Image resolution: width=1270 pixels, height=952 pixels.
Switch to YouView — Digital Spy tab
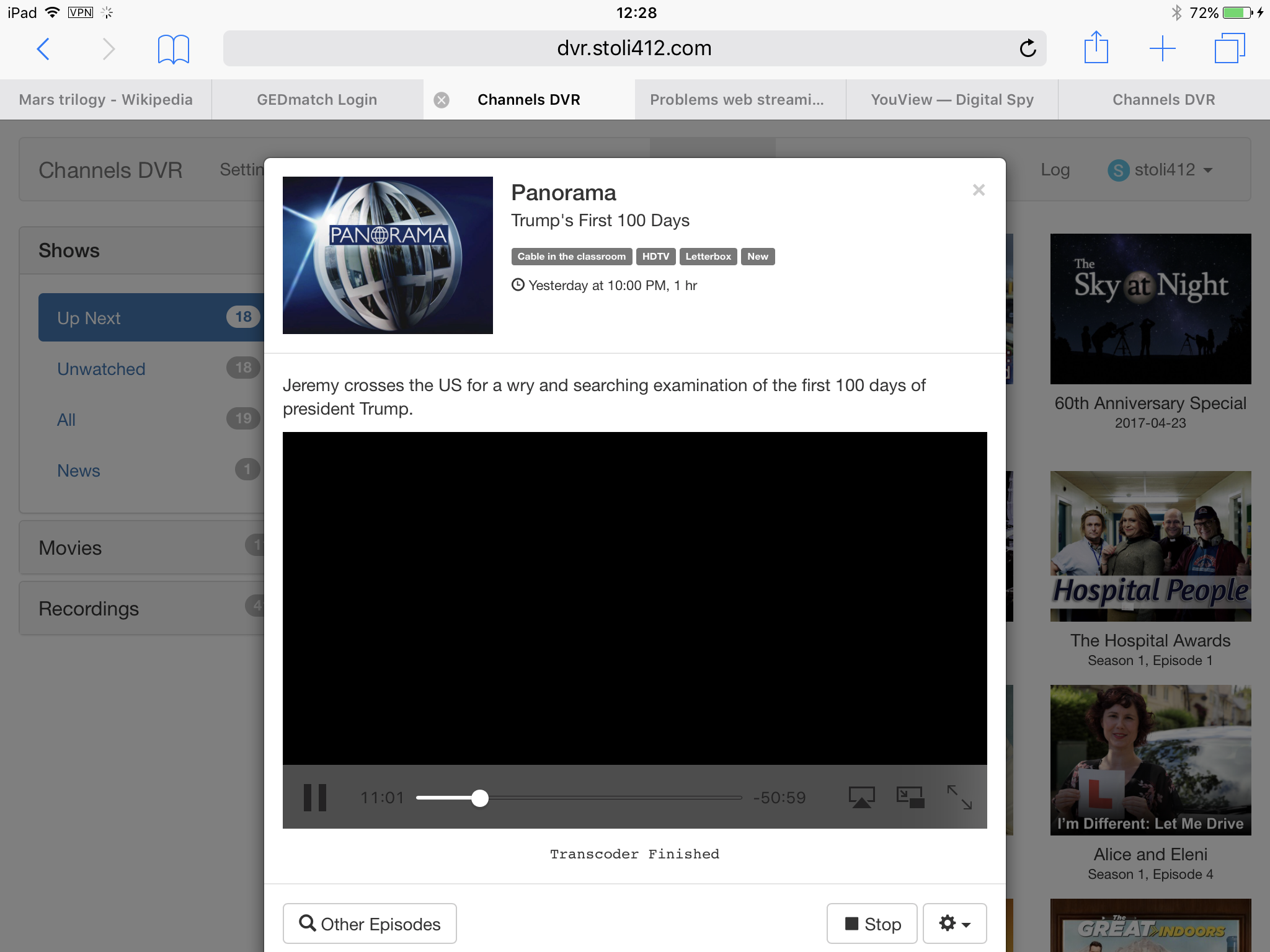pos(952,100)
